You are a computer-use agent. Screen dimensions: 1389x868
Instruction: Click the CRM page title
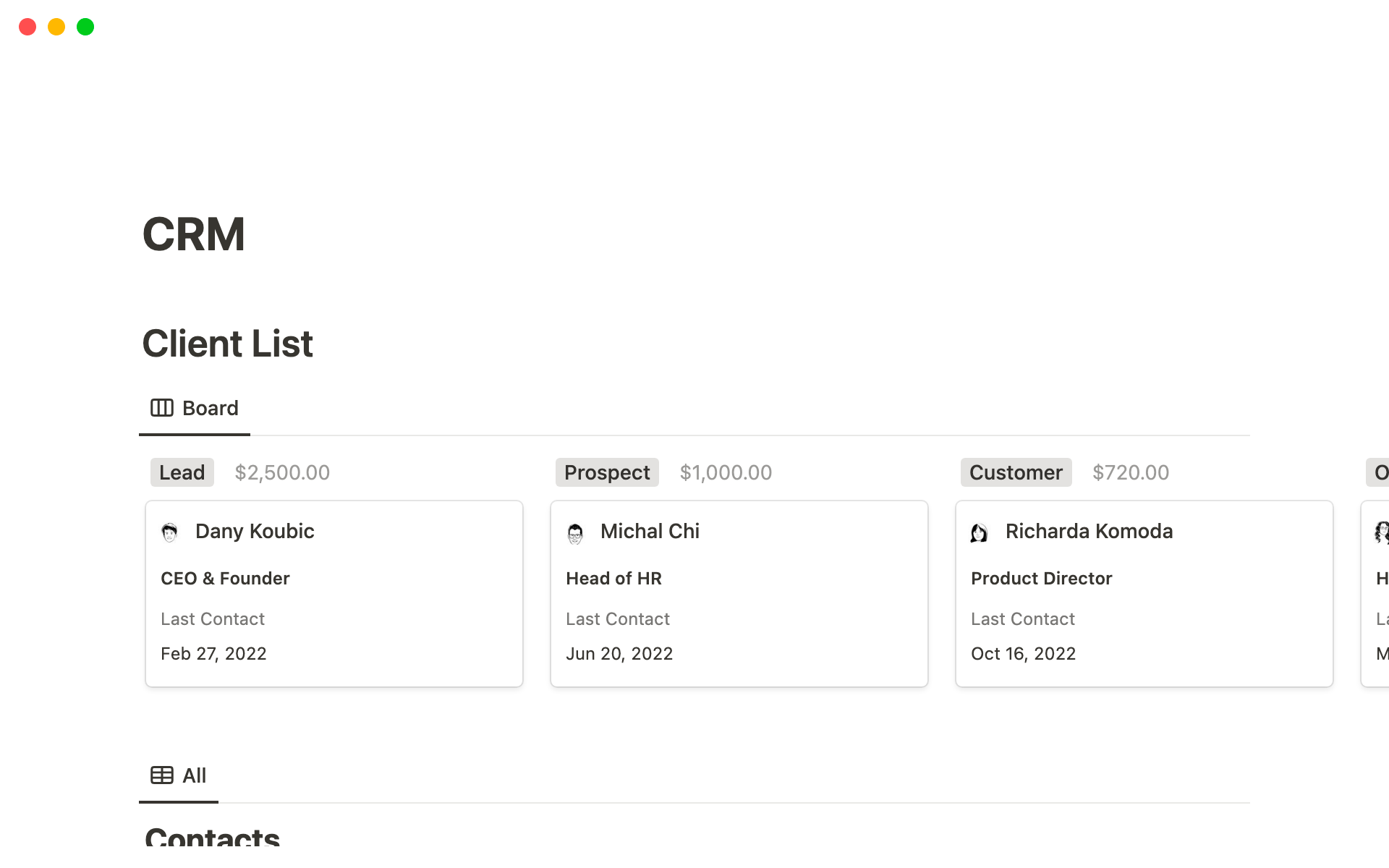pyautogui.click(x=194, y=234)
